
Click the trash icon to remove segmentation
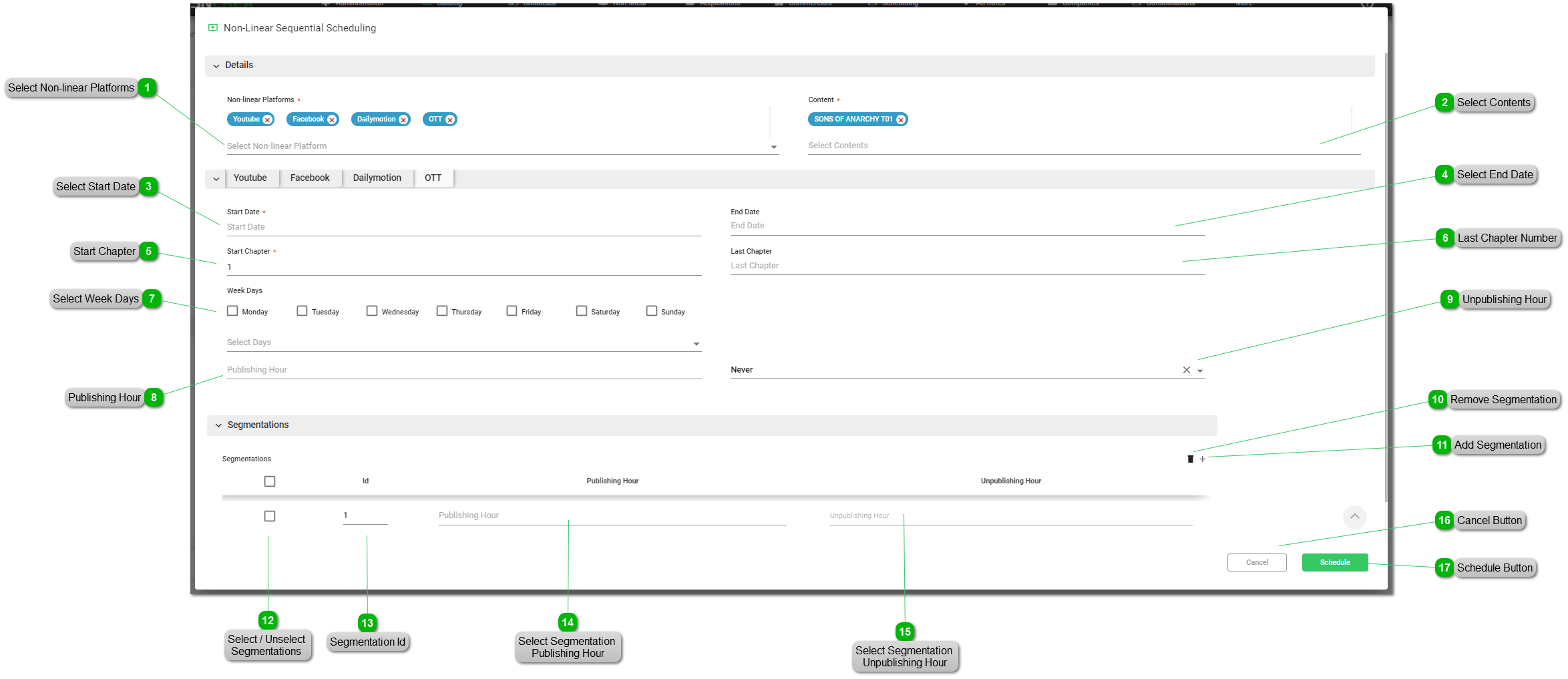click(1190, 459)
